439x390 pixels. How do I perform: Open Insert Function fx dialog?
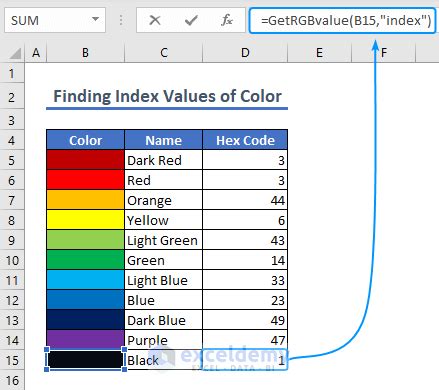point(227,20)
